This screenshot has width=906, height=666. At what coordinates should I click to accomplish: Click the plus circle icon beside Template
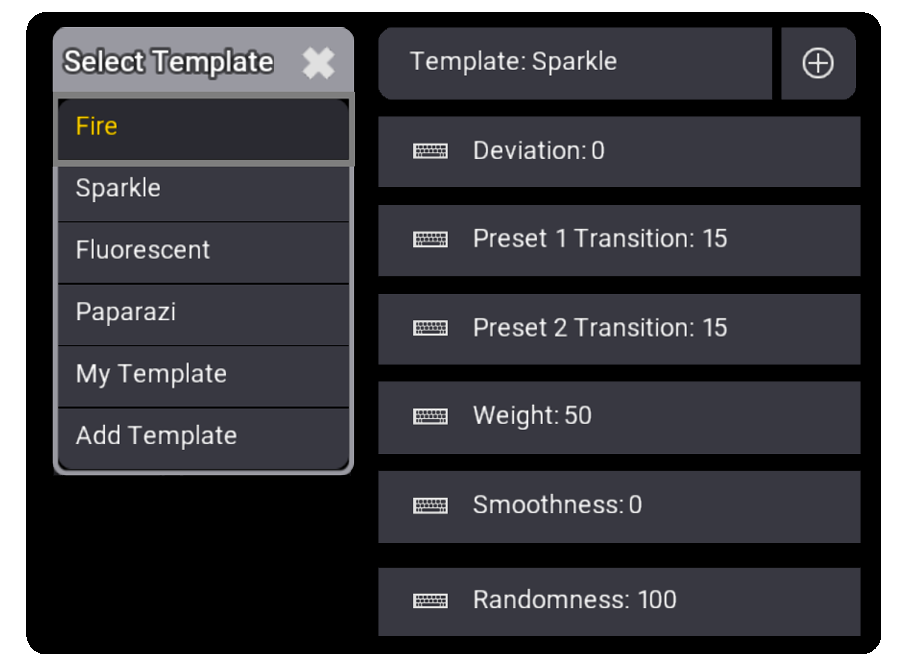pyautogui.click(x=818, y=63)
